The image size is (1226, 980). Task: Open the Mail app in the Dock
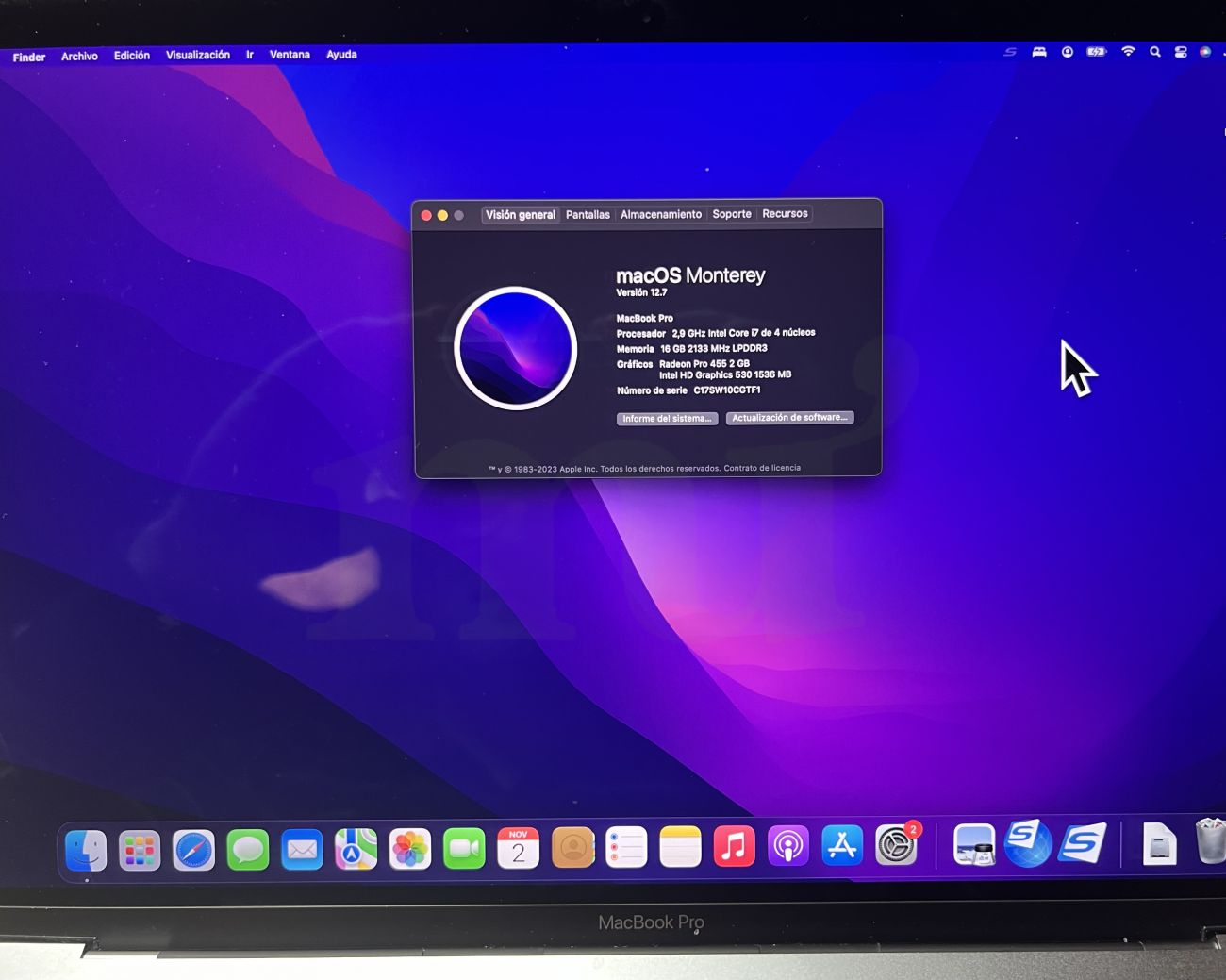302,850
